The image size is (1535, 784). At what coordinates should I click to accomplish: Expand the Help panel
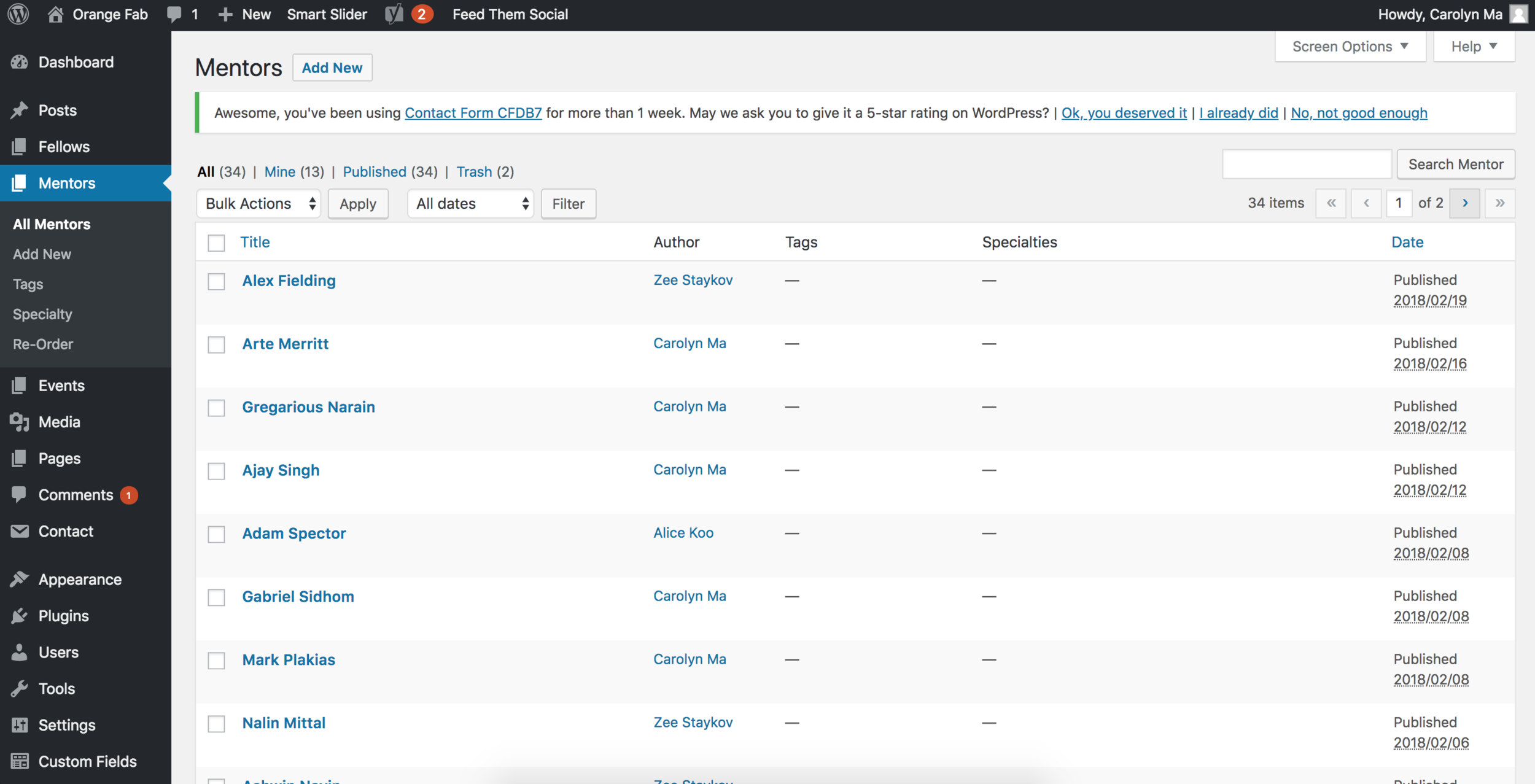pyautogui.click(x=1474, y=47)
